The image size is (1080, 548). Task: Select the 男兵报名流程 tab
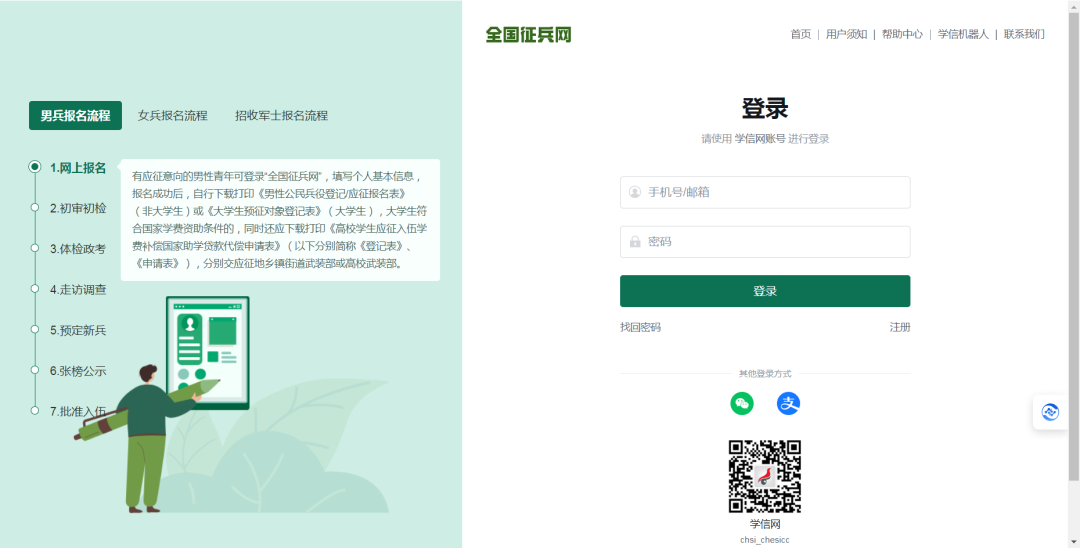[75, 116]
